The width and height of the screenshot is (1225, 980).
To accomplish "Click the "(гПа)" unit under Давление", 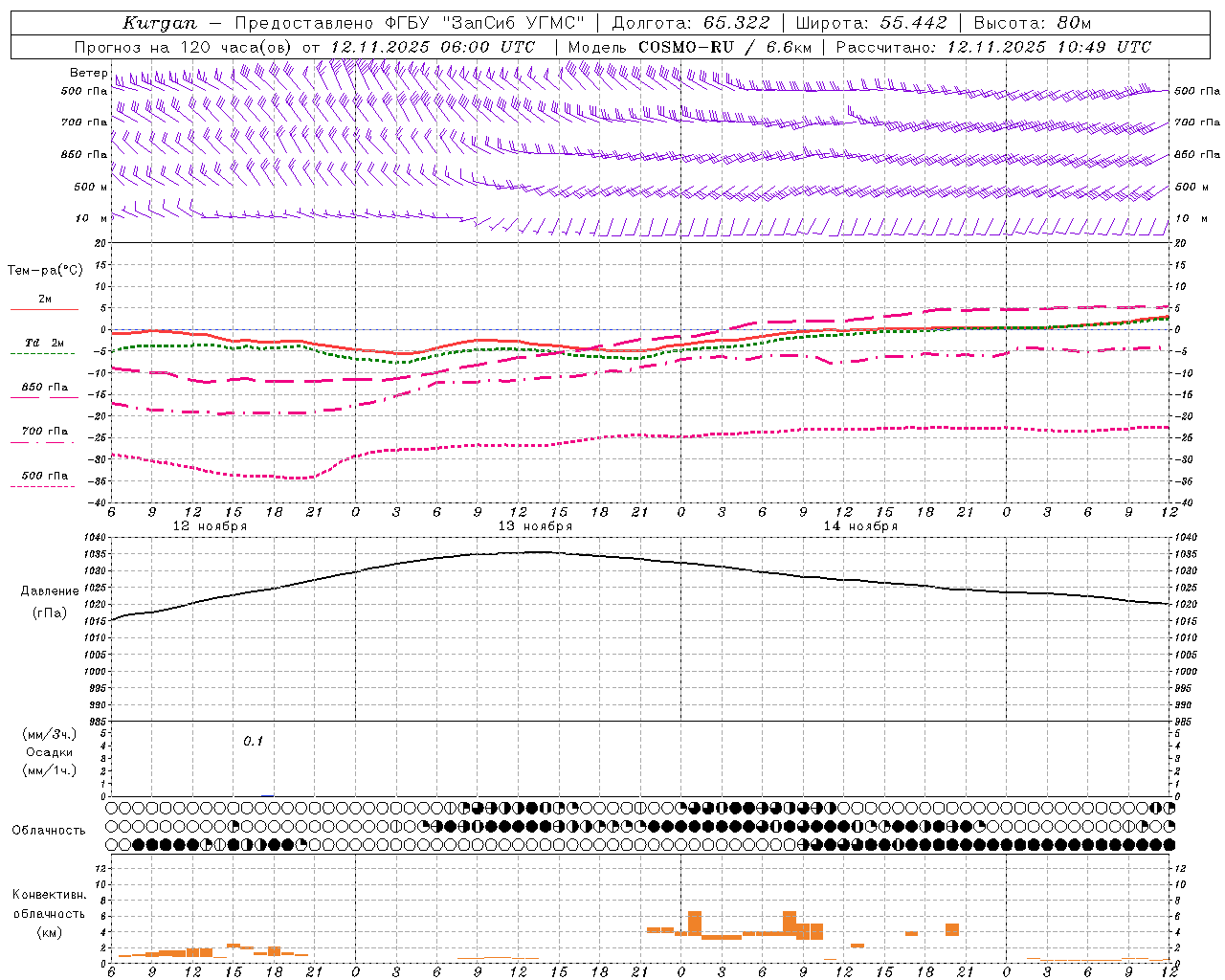I will [50, 613].
